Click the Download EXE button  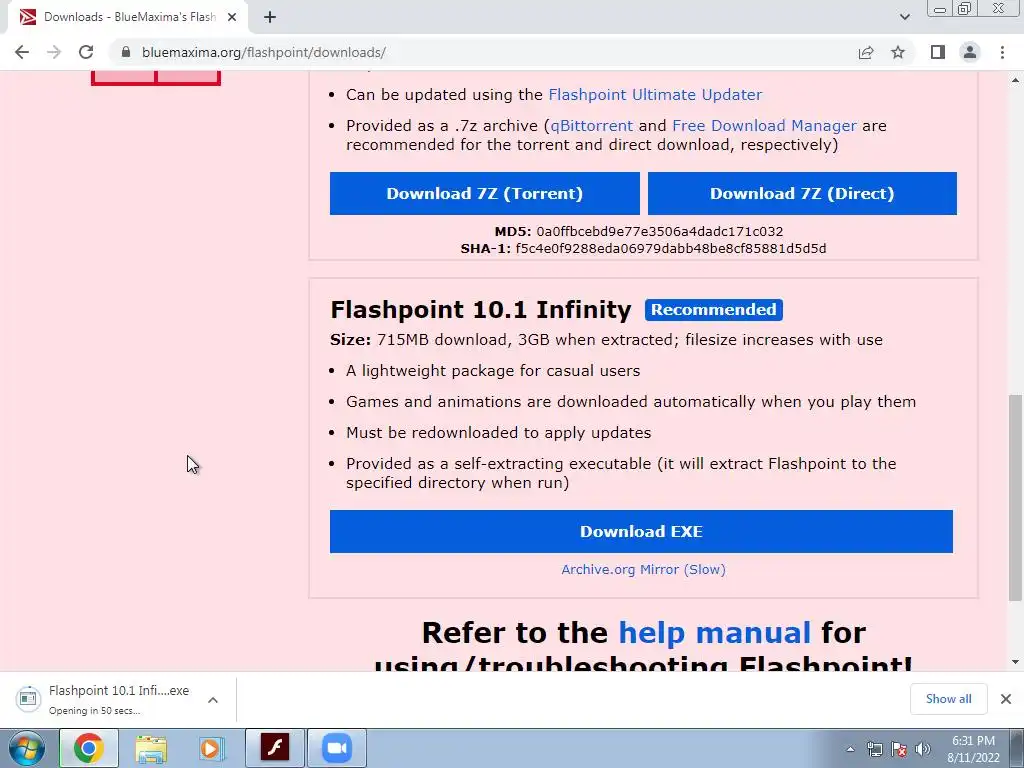tap(641, 532)
